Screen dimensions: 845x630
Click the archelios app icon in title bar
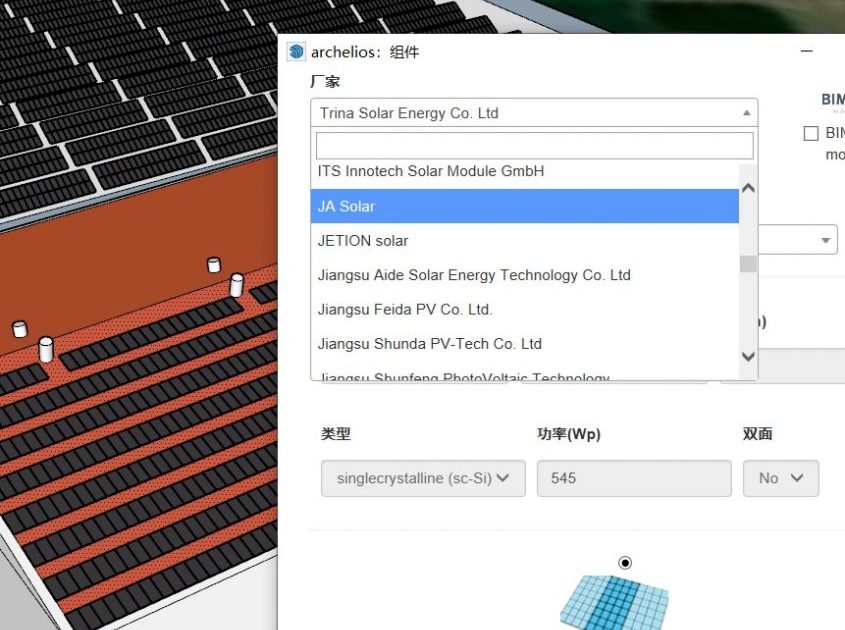point(296,52)
